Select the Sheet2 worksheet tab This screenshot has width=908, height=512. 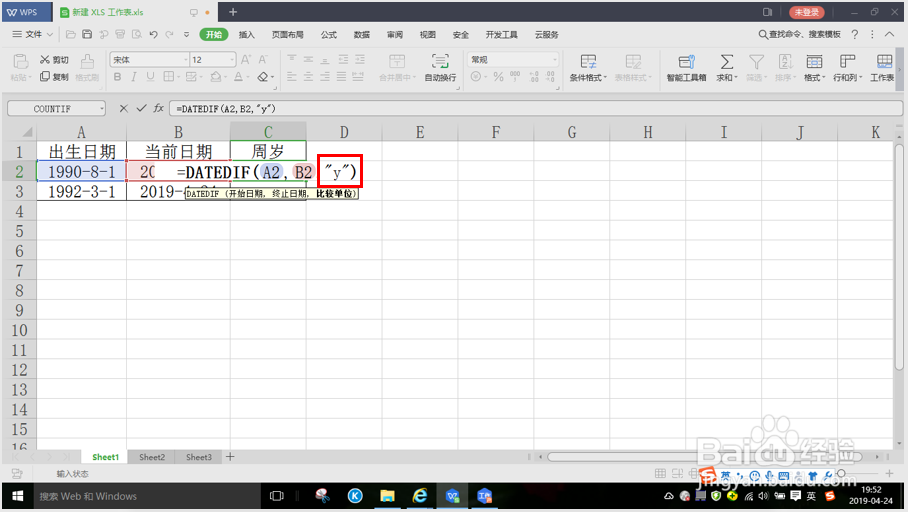(152, 457)
